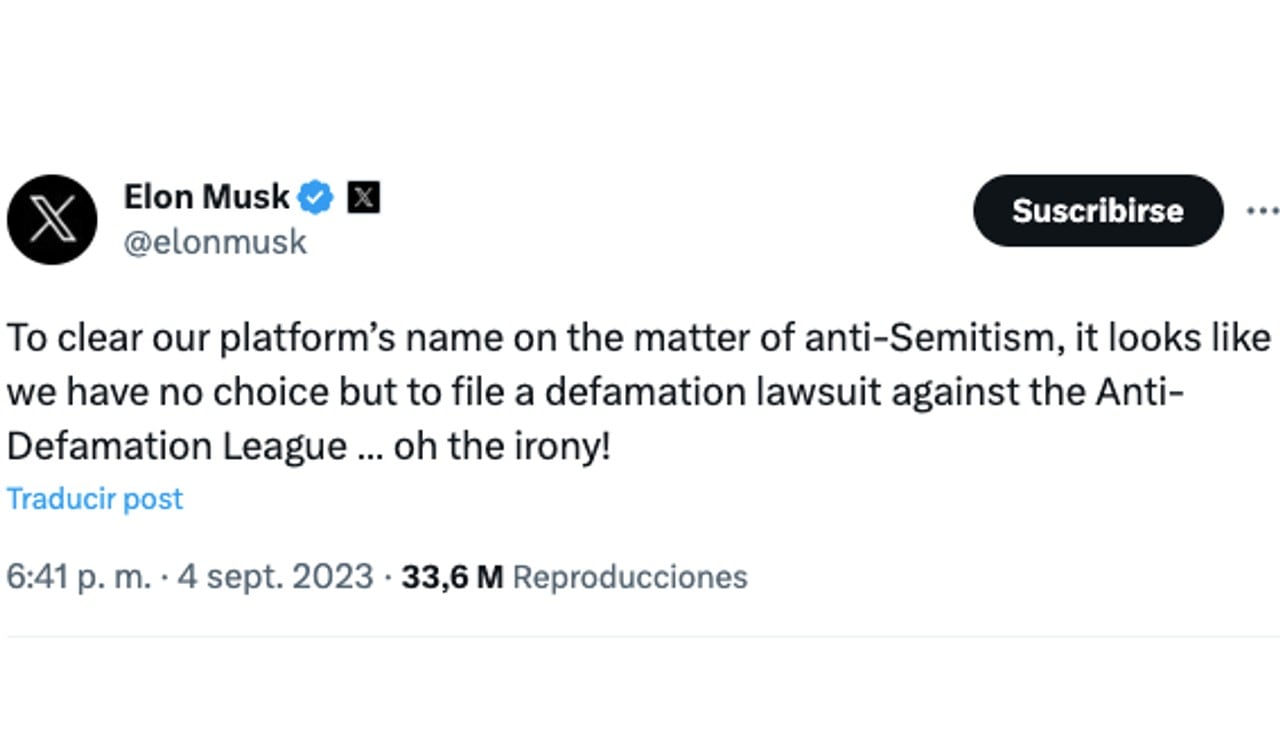Click the bold "33,6 M" view count
Viewport: 1280px width, 750px height.
coord(450,577)
